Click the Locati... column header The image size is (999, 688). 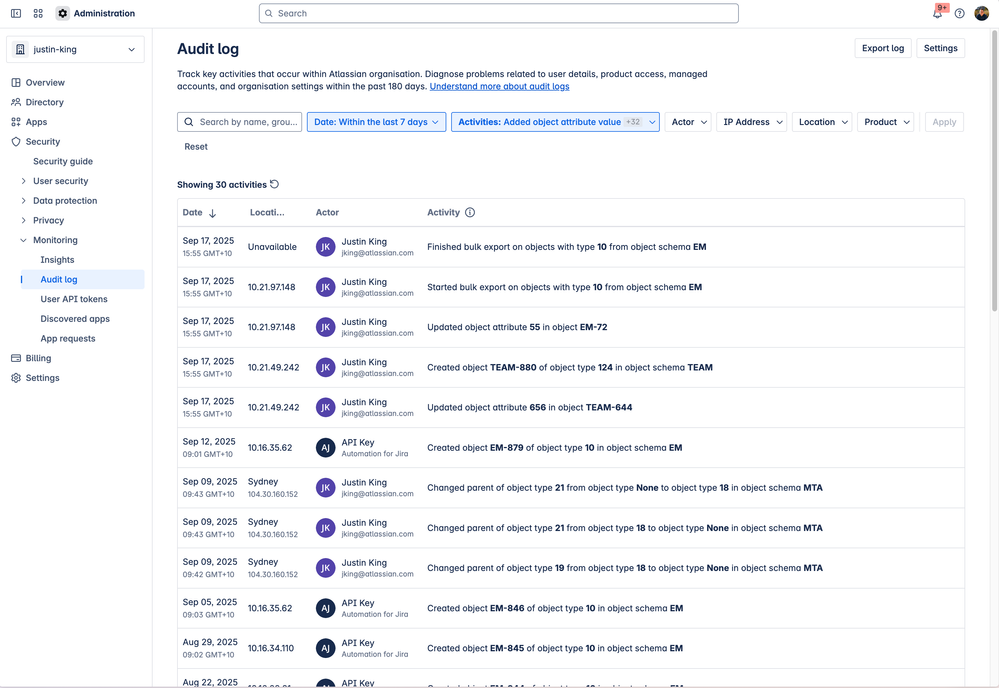pyautogui.click(x=267, y=212)
